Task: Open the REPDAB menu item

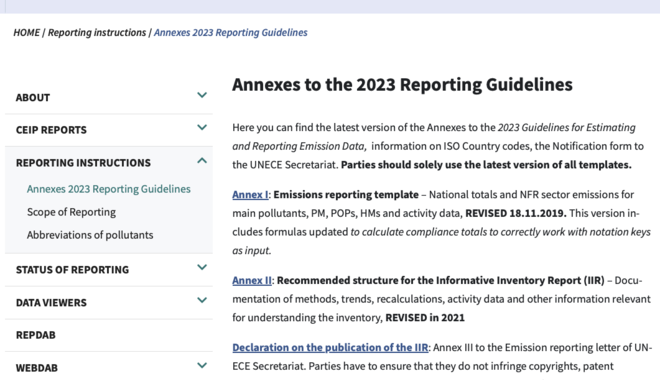Action: pyautogui.click(x=36, y=335)
